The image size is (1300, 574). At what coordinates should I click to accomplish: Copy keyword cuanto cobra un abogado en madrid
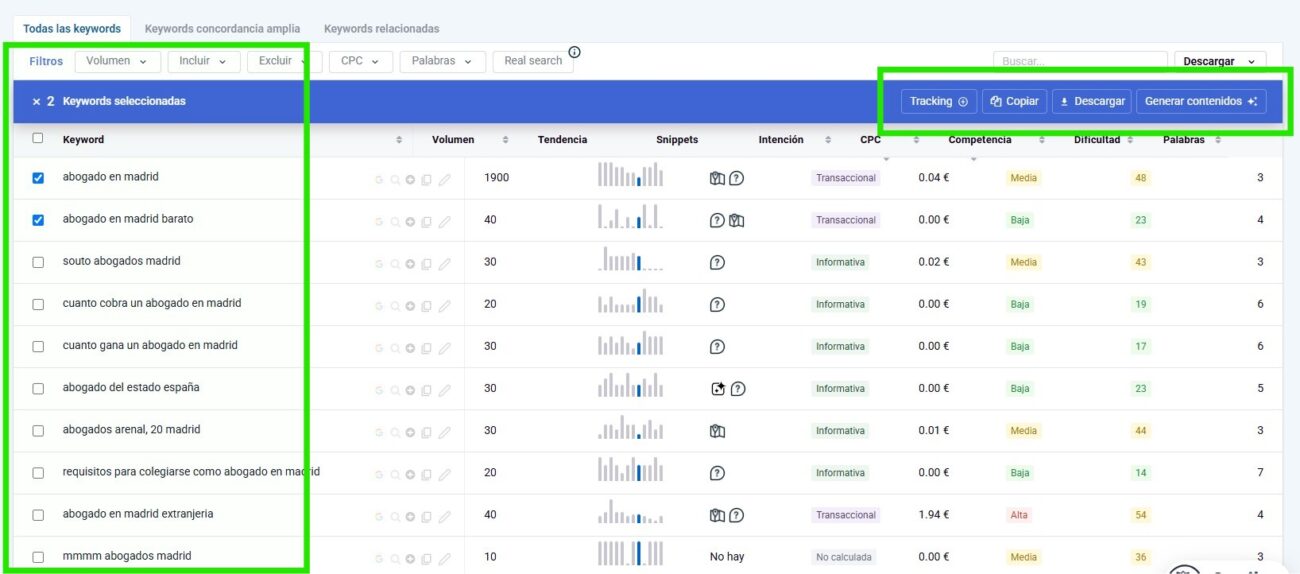(x=426, y=306)
